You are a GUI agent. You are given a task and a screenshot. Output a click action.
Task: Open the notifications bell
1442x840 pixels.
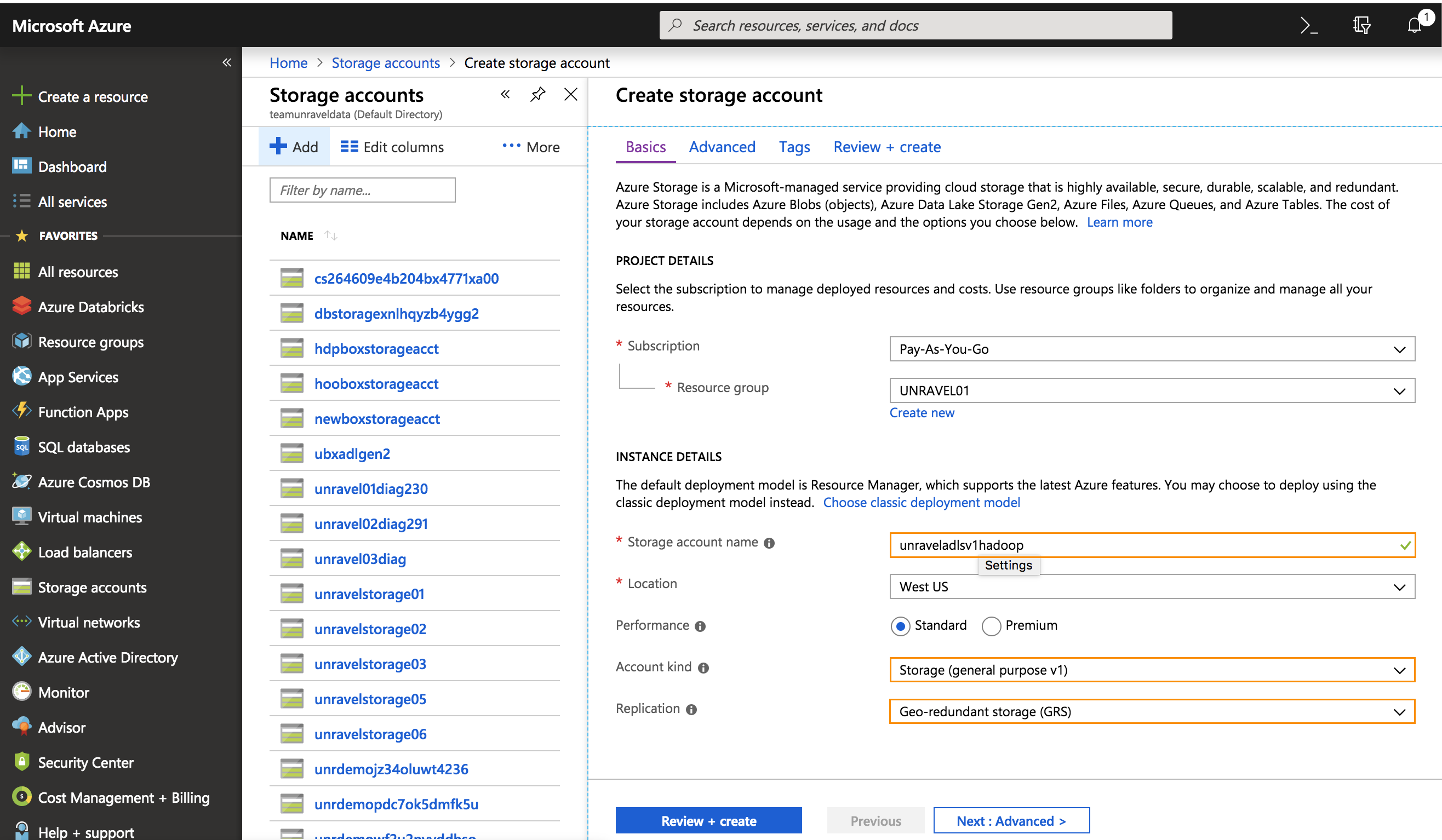coord(1415,25)
